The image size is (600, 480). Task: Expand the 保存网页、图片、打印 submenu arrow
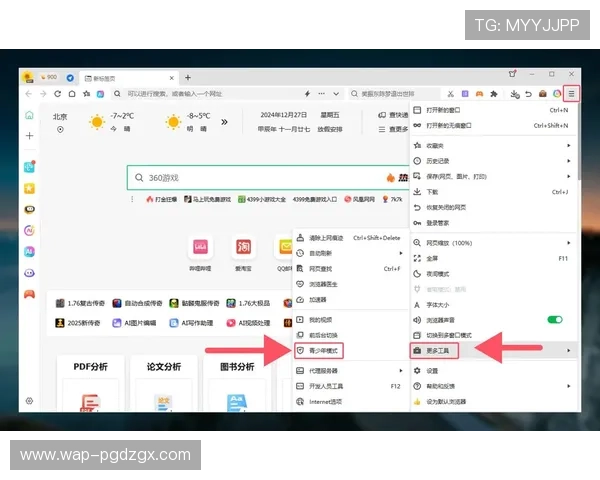point(569,176)
